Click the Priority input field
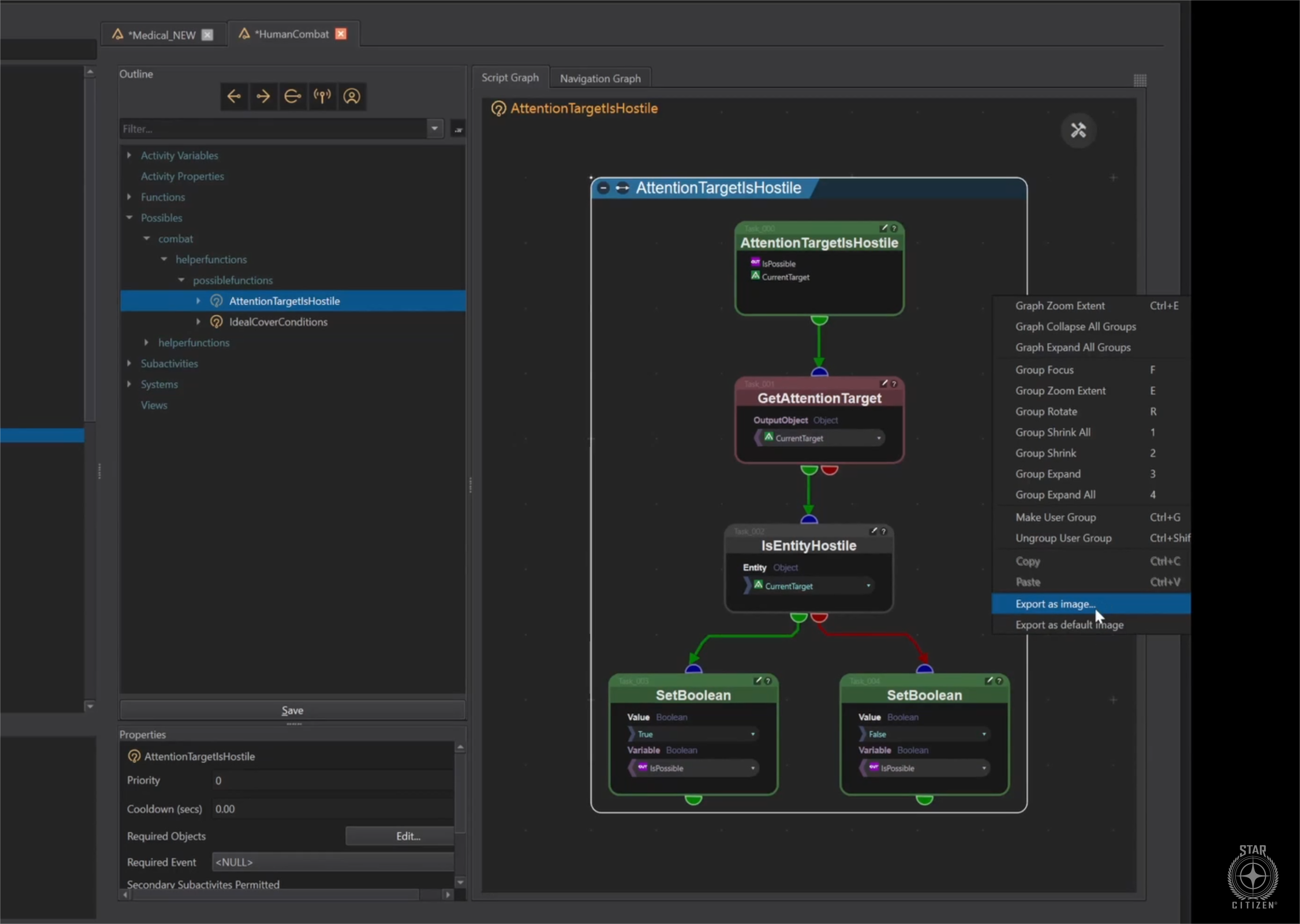The width and height of the screenshot is (1300, 924). 333,781
